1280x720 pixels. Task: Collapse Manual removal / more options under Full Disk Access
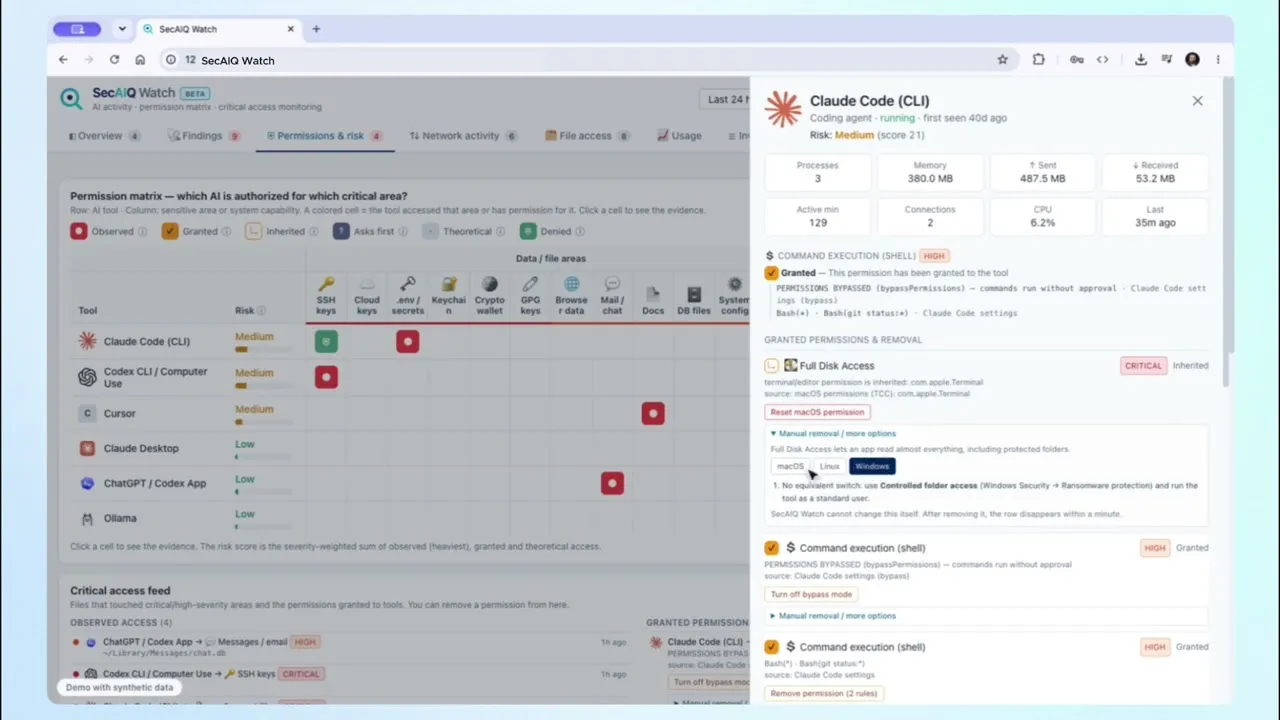832,434
